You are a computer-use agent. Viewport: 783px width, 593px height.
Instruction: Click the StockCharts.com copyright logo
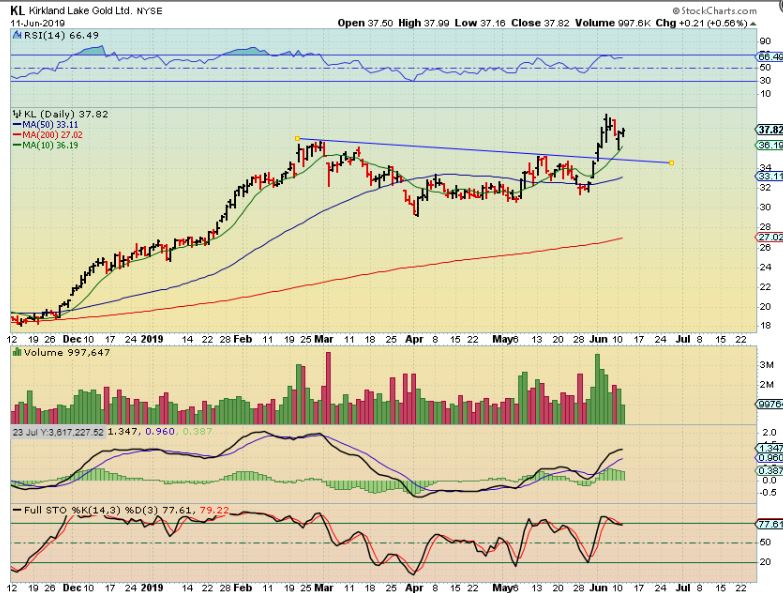tap(714, 10)
